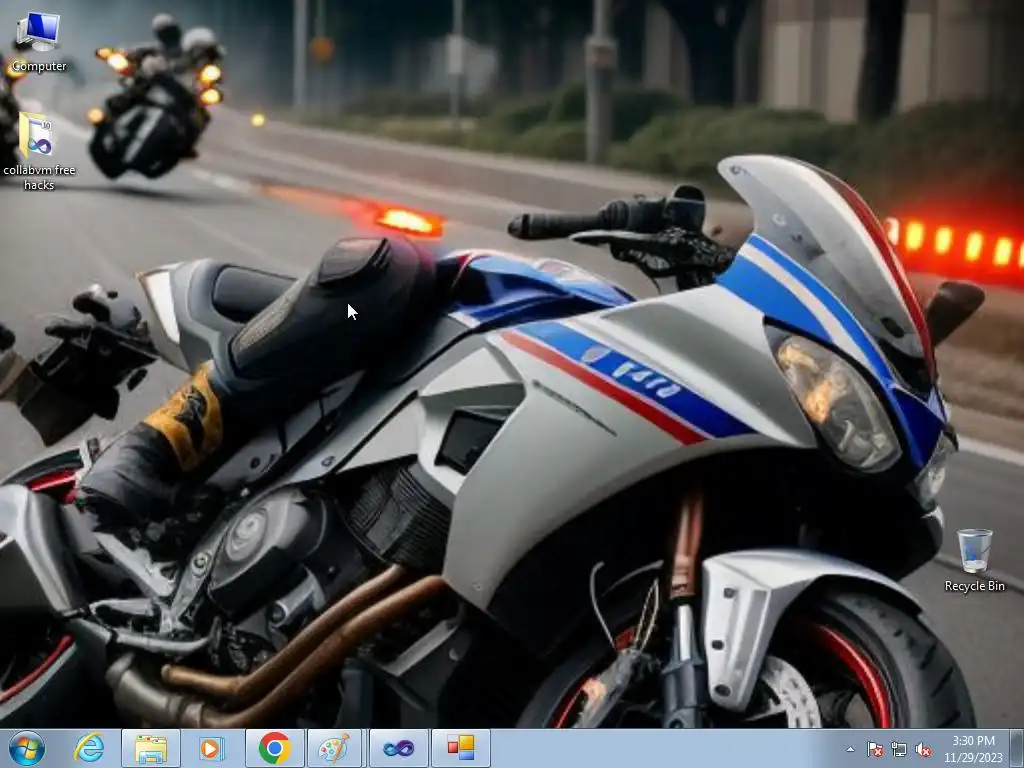Click the Show desktop button strip
The width and height of the screenshot is (1024, 768).
click(x=1019, y=748)
